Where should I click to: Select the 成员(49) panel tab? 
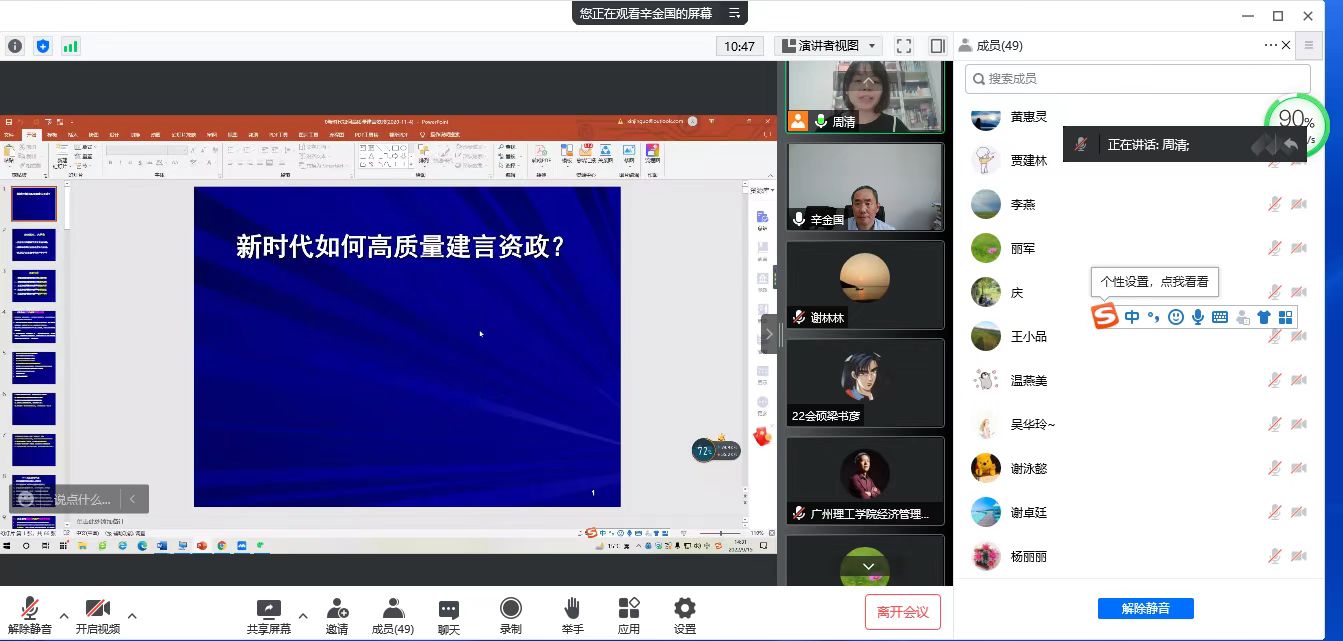(x=992, y=45)
